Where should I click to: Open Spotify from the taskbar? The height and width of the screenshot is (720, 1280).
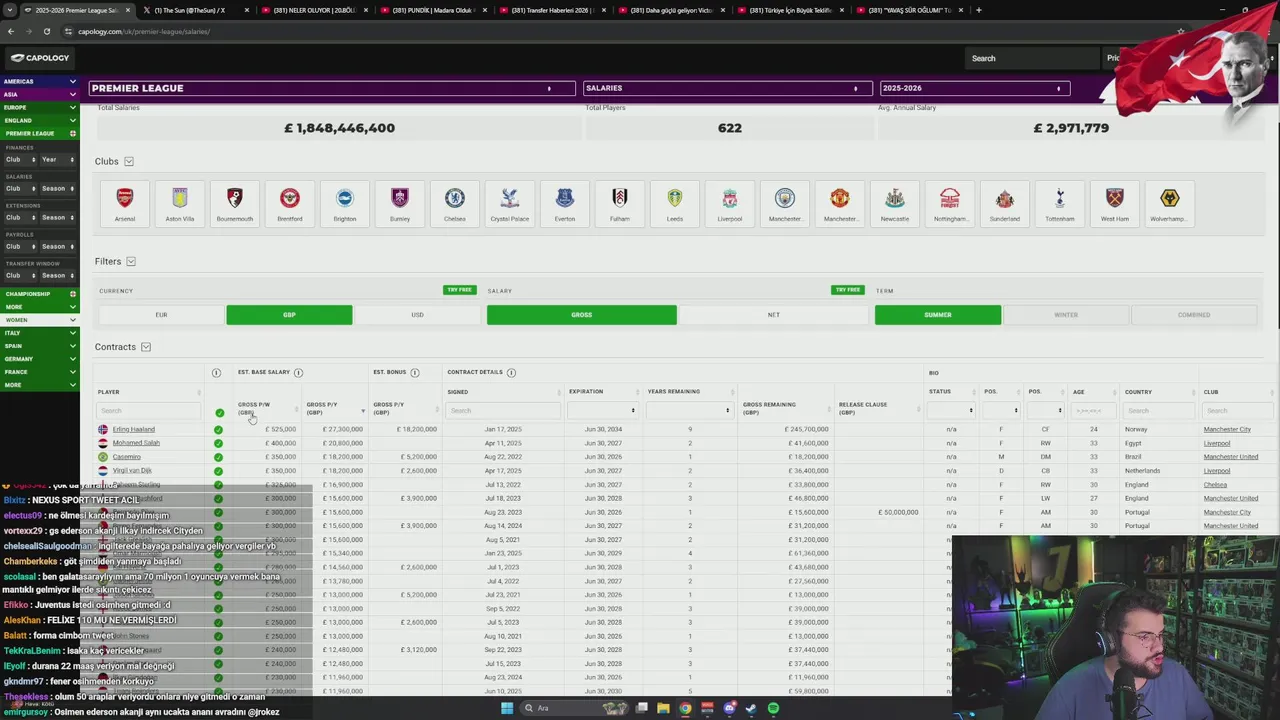point(773,708)
